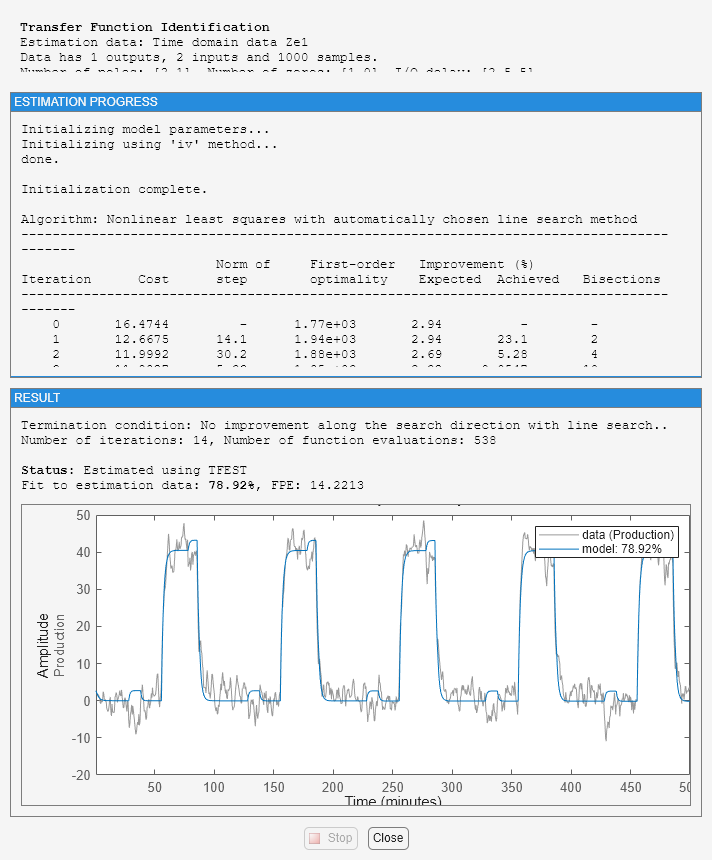Click the Amplitude y-axis label
Image resolution: width=712 pixels, height=860 pixels.
(x=43, y=646)
